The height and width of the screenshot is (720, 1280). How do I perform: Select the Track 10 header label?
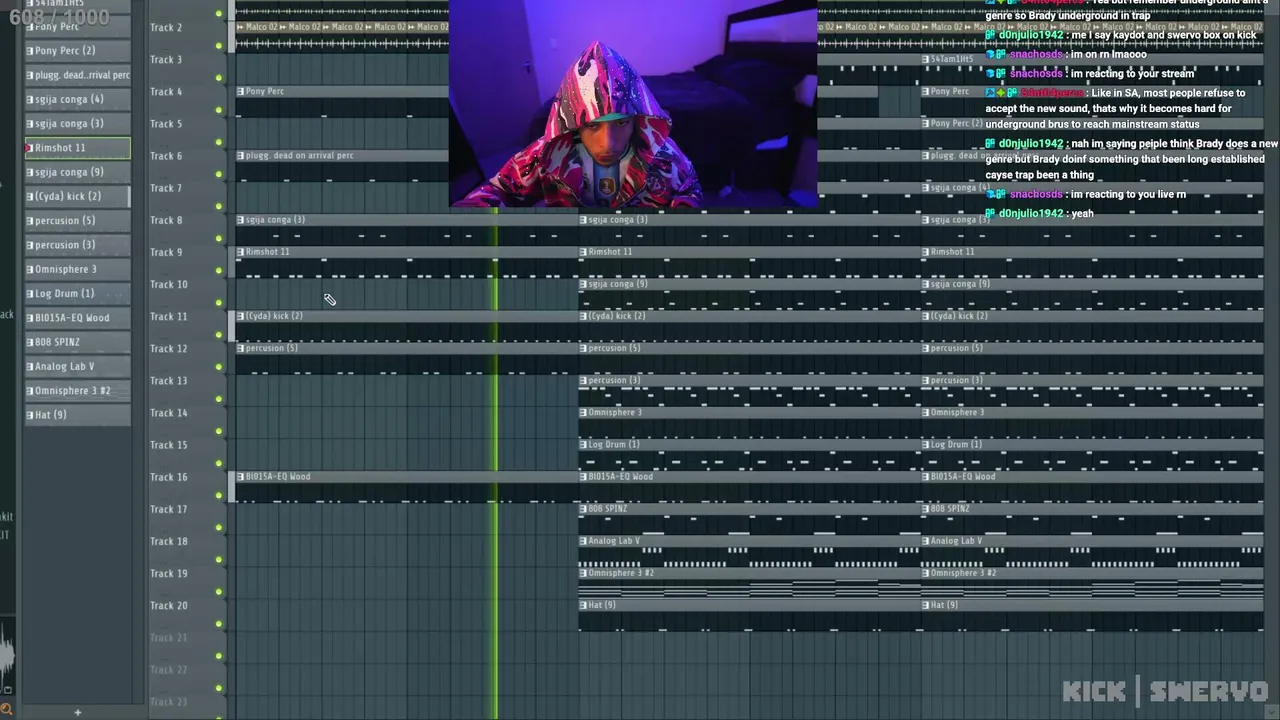(x=168, y=284)
